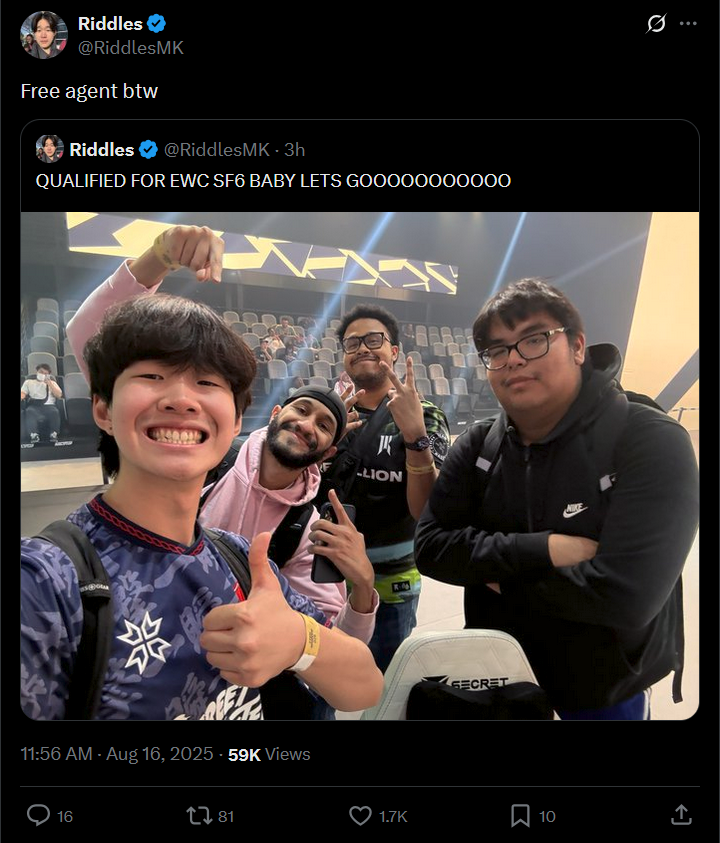720x843 pixels.
Task: Click the Riddles display name in header
Action: pos(110,24)
